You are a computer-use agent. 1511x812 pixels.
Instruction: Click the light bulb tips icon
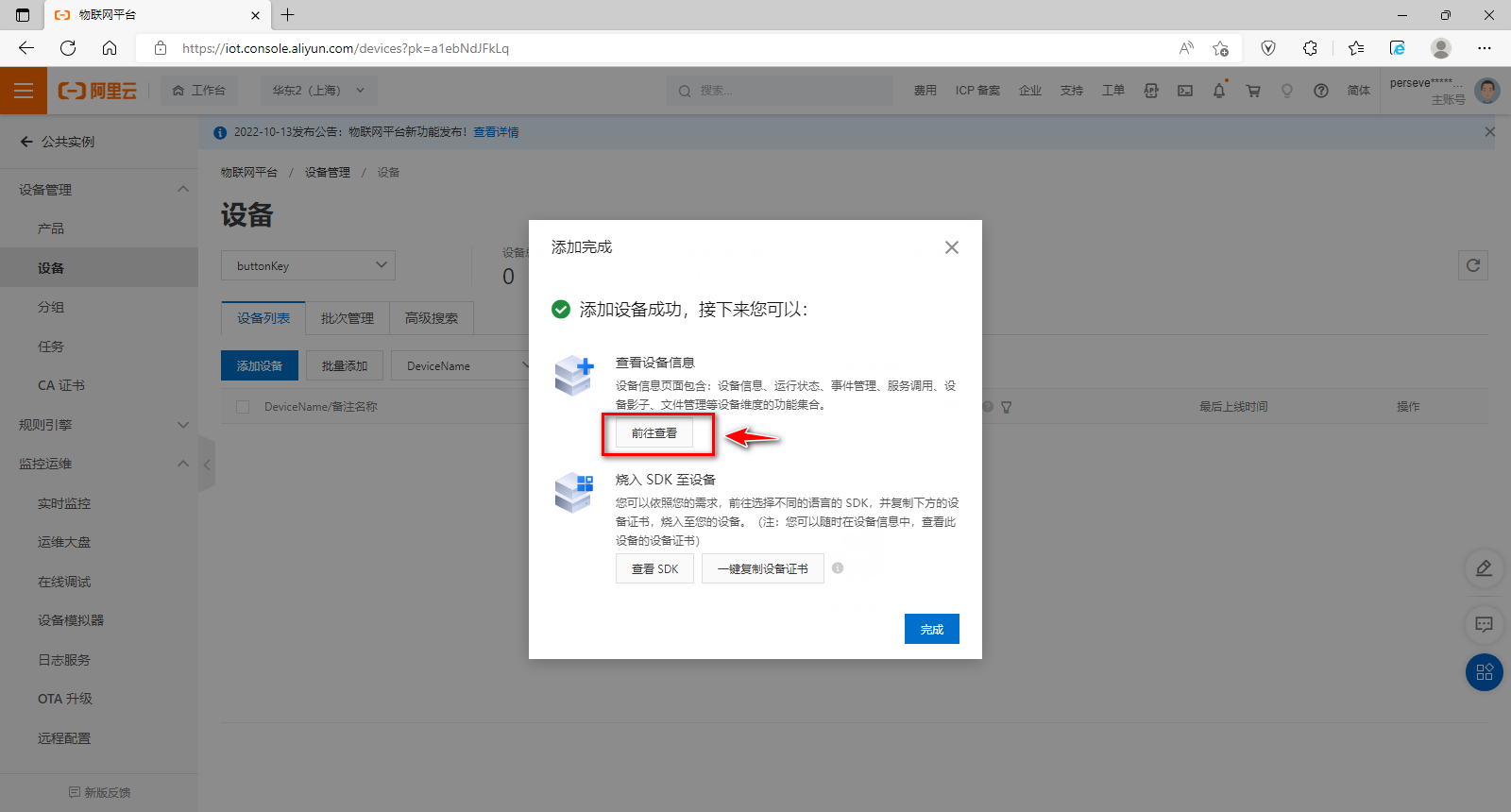pos(1286,91)
